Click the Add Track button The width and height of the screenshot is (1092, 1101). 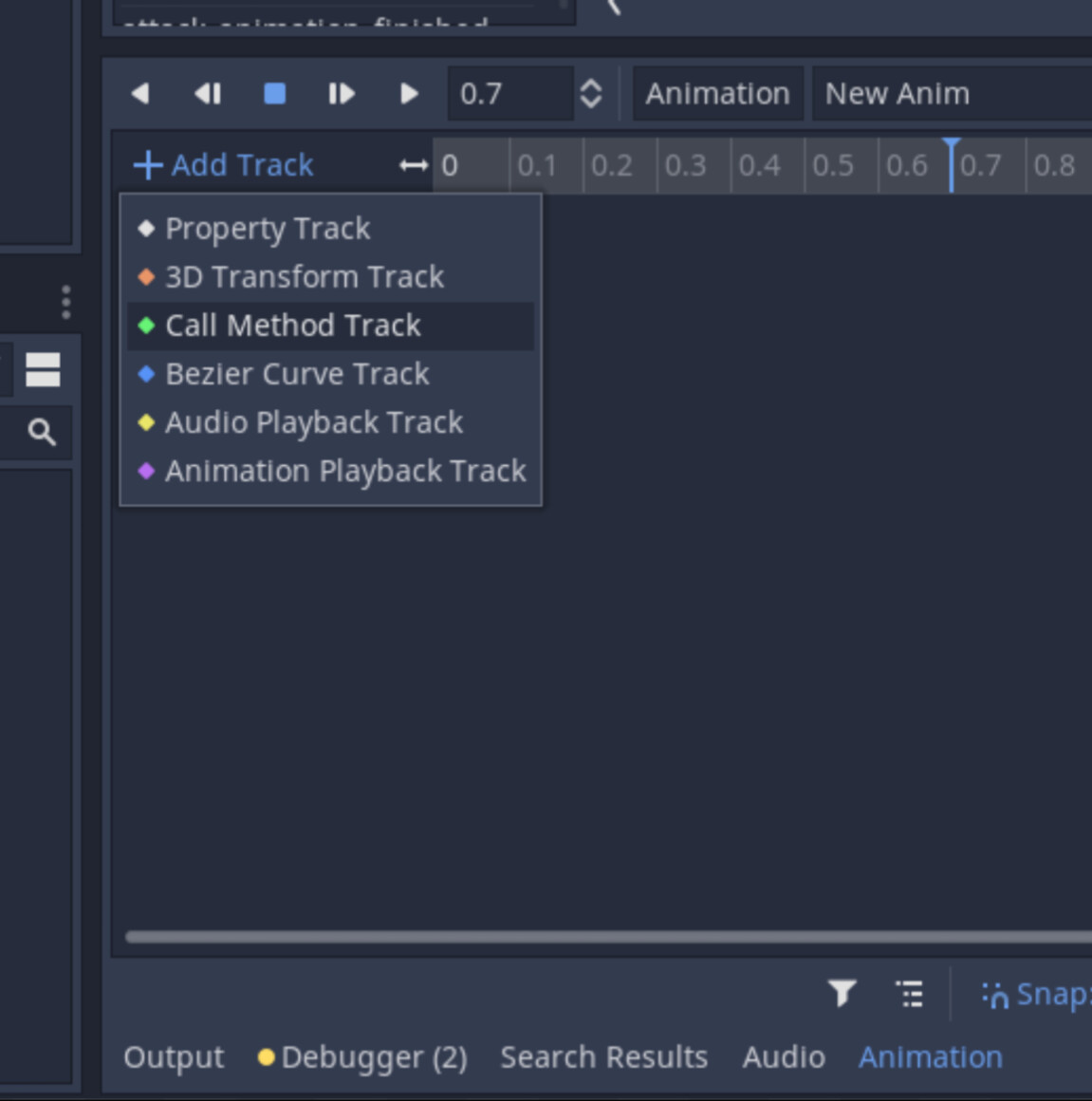click(x=225, y=165)
